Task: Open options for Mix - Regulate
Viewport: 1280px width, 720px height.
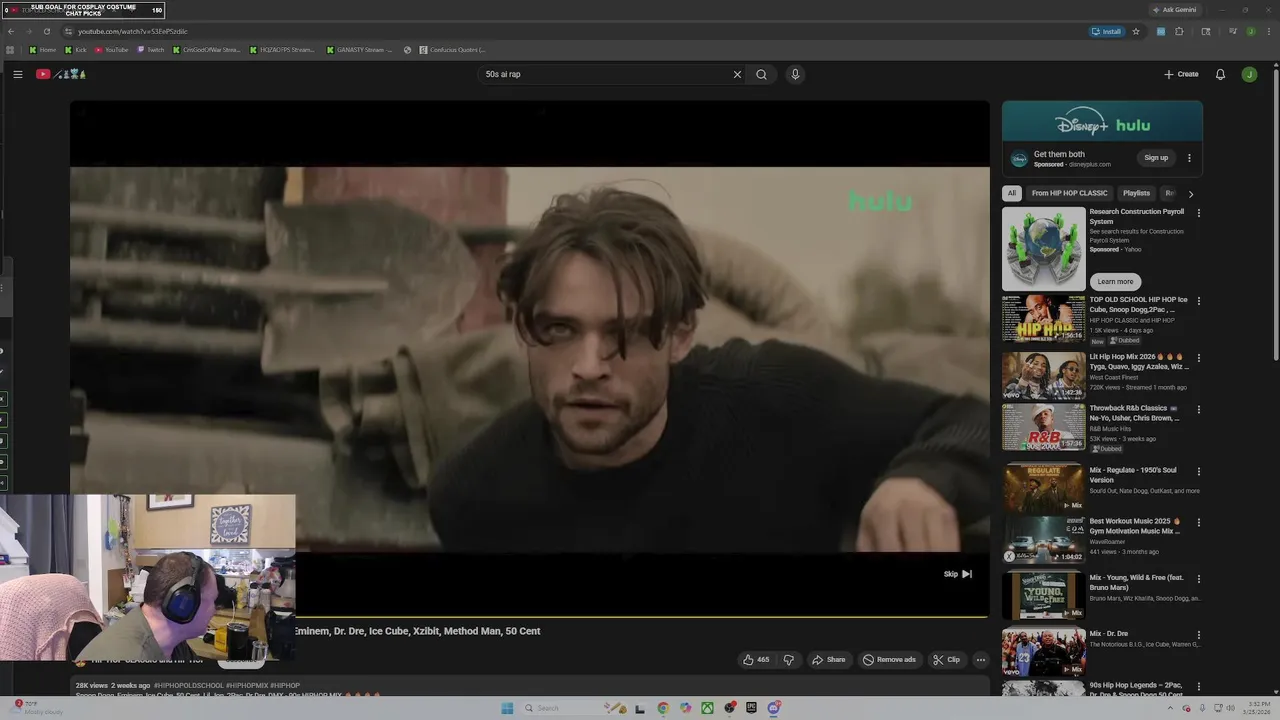Action: tap(1199, 471)
